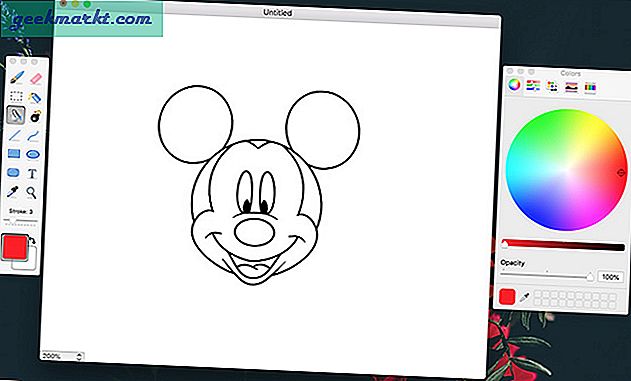Screen dimensions: 631x381
Task: Switch to Pencils color tab
Action: pyautogui.click(x=590, y=87)
